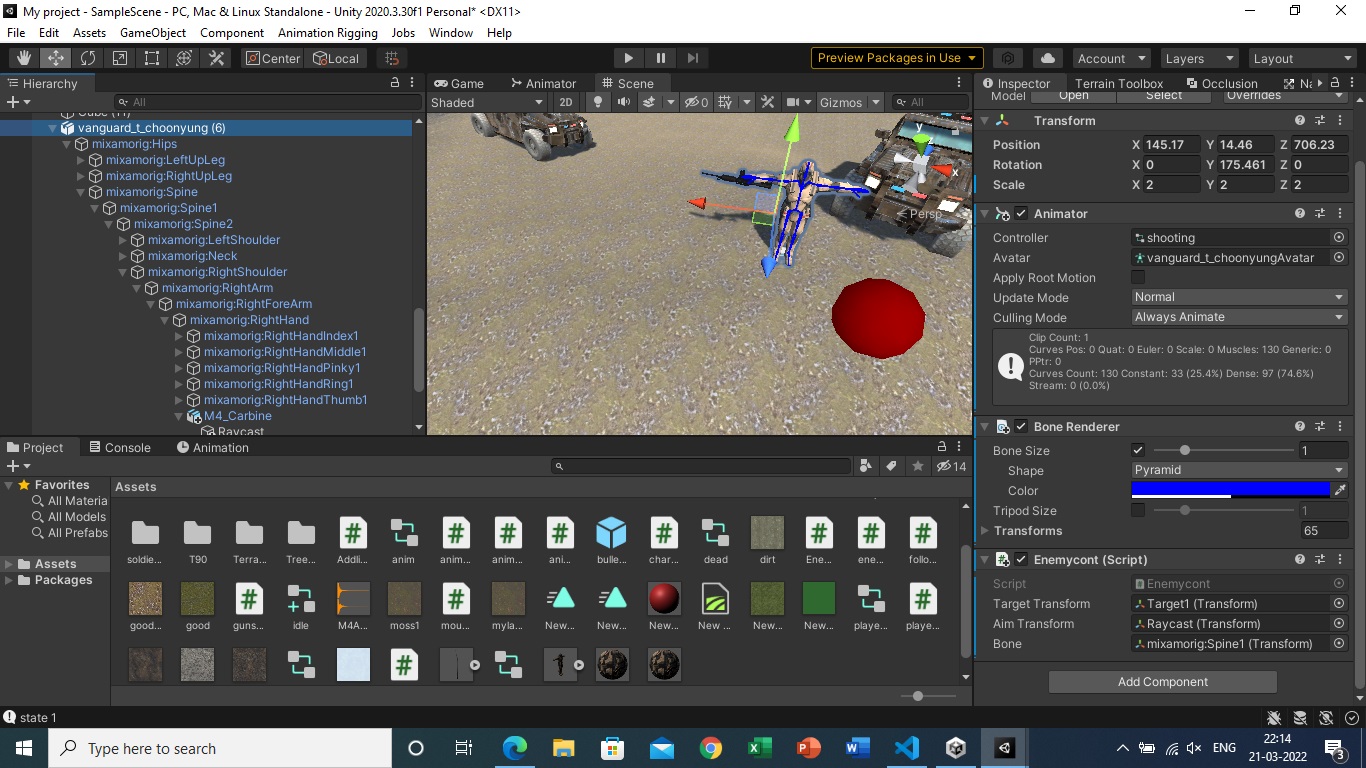Collapse mixamorig:RightHand in Hierarchy
Screen dimensions: 1366x768
(166, 320)
